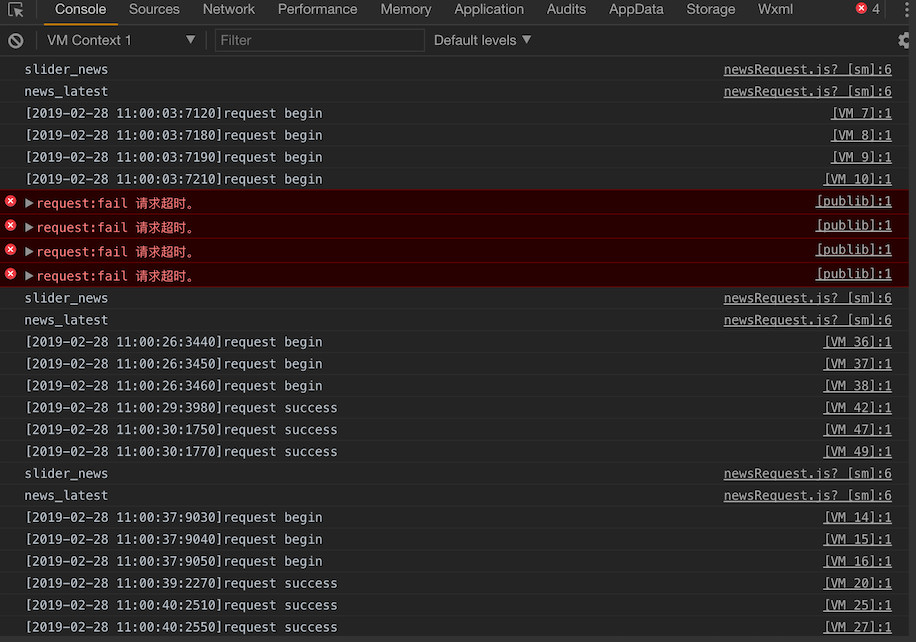This screenshot has width=916, height=642.
Task: Expand the third request:fail error entry
Action: pyautogui.click(x=29, y=251)
